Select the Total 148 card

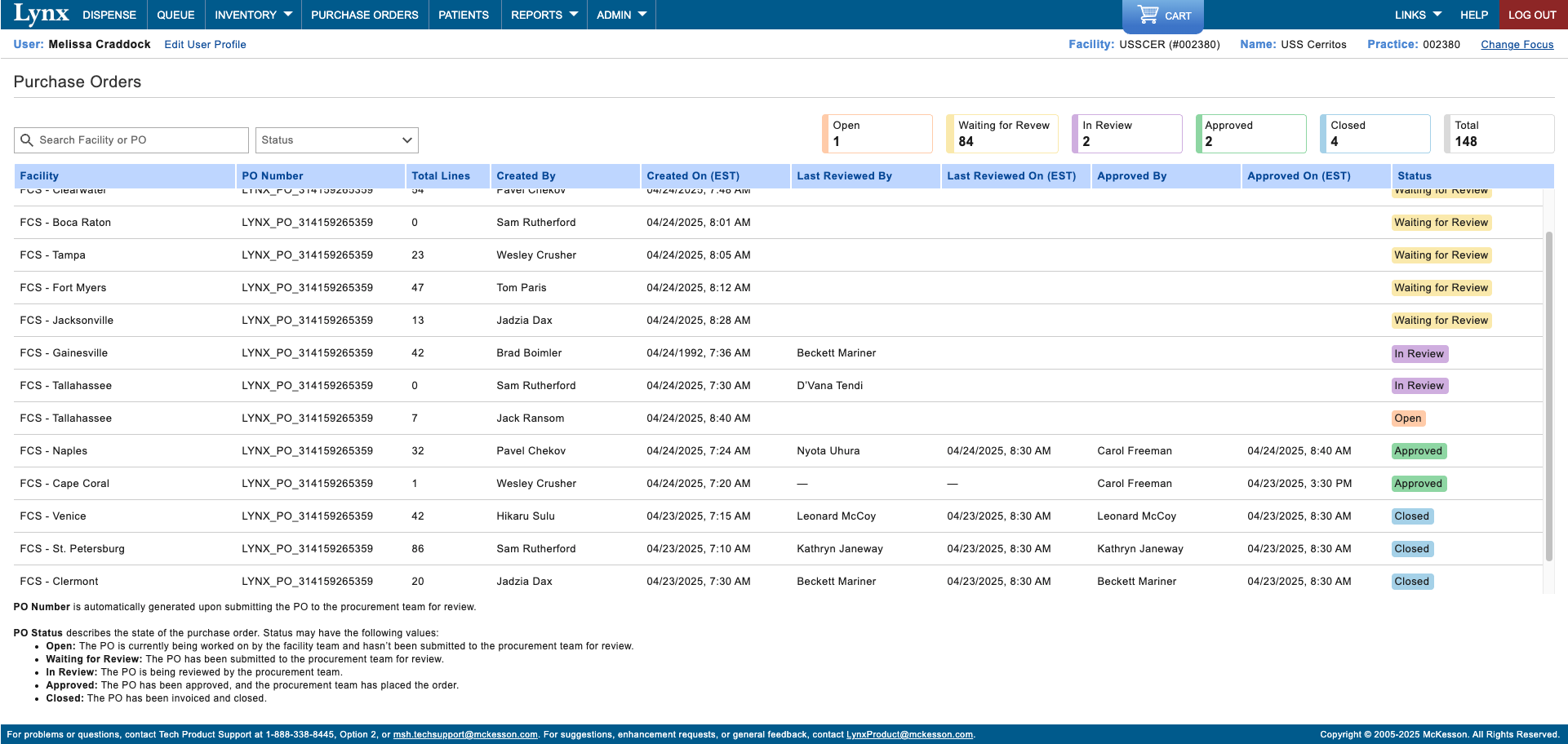(1499, 134)
